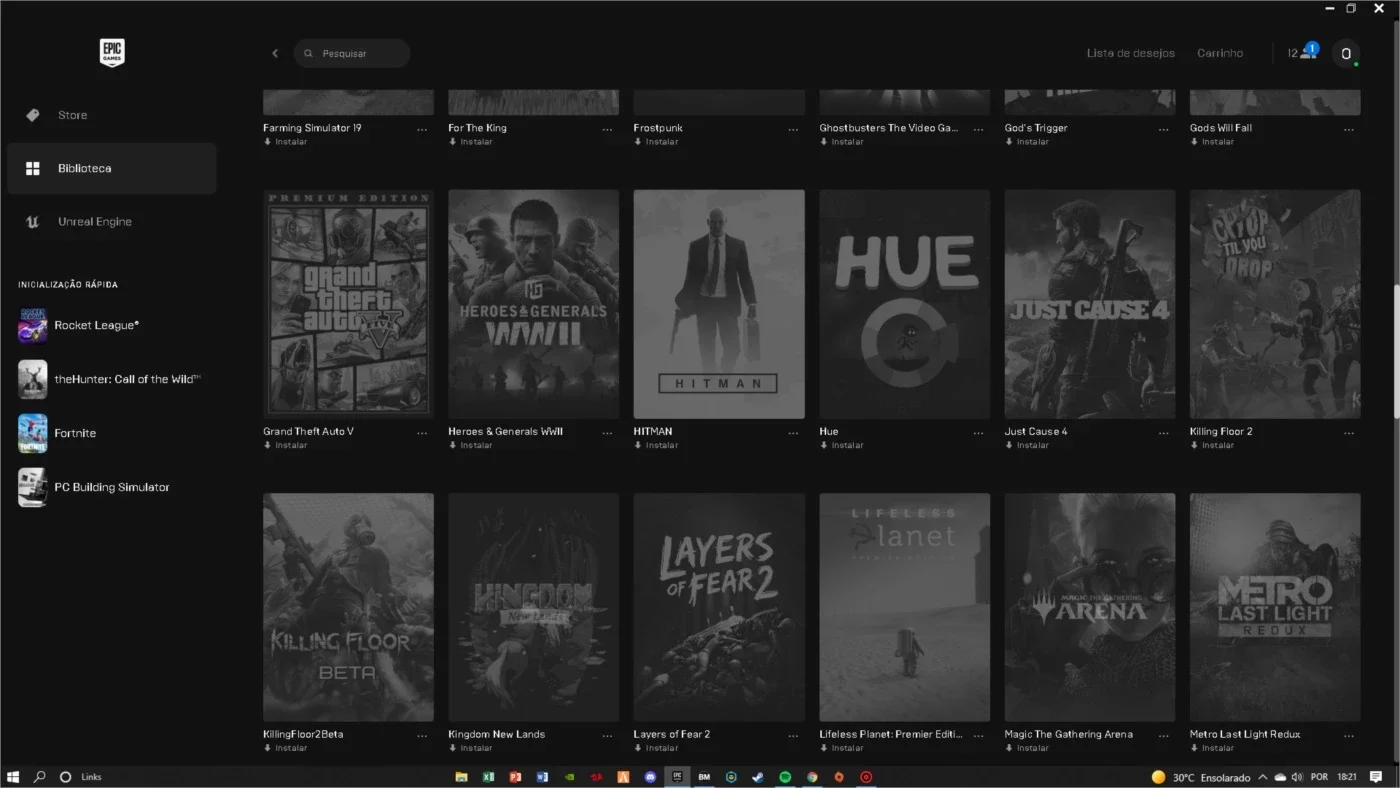The width and height of the screenshot is (1400, 788).
Task: Select the Hue game cover
Action: [x=905, y=304]
